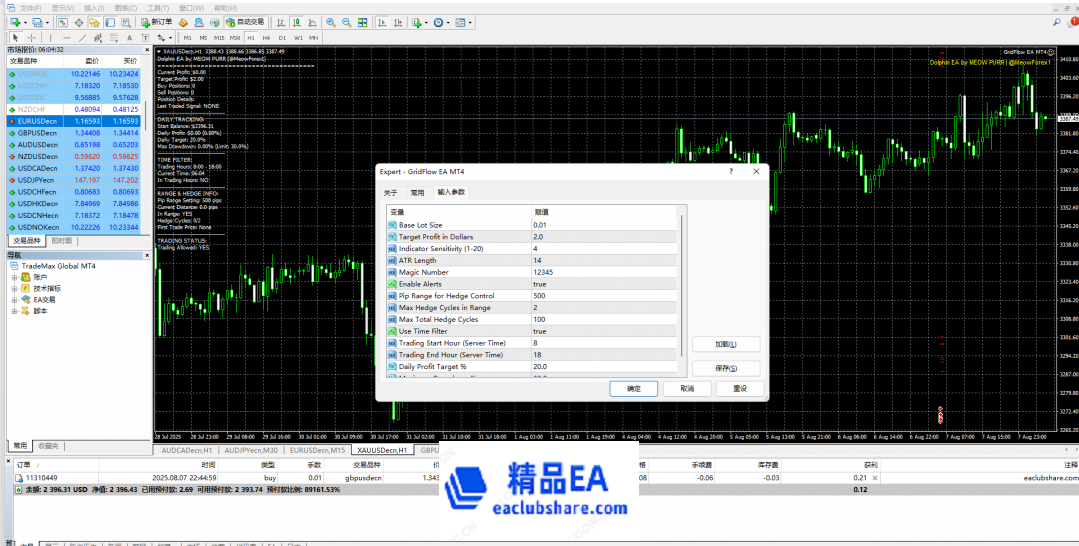Toggle the 自动交易 (AutoTrading) button

(x=245, y=22)
